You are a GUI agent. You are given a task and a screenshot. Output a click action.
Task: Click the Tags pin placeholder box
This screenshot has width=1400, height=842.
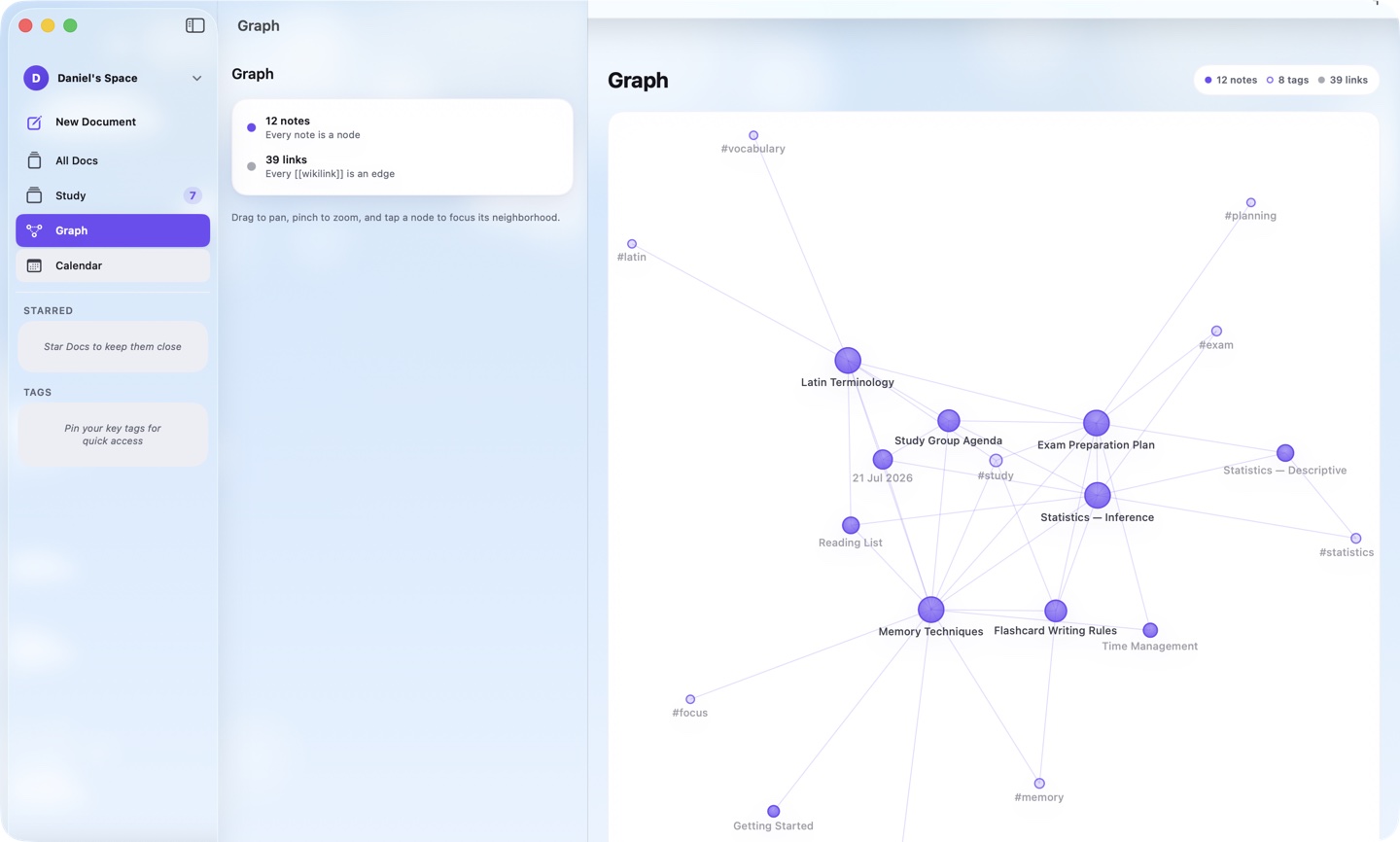pos(113,435)
